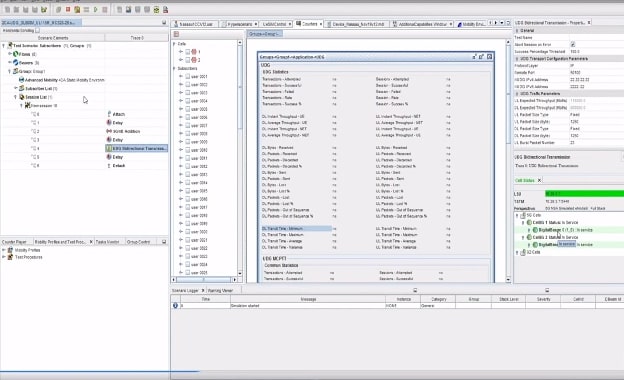The image size is (624, 380).
Task: Click the red cell icon next to cell 1
Action: 194,52
